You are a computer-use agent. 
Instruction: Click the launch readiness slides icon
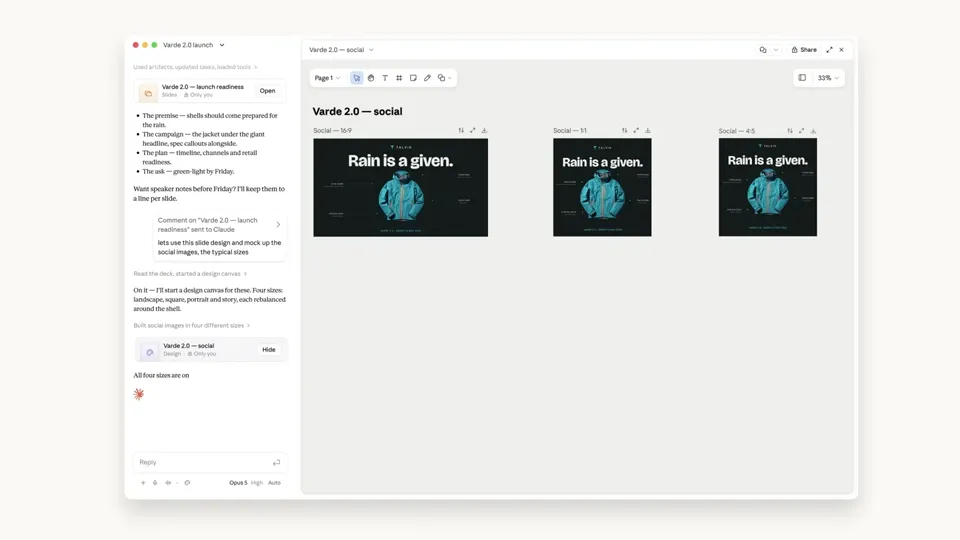pos(148,93)
